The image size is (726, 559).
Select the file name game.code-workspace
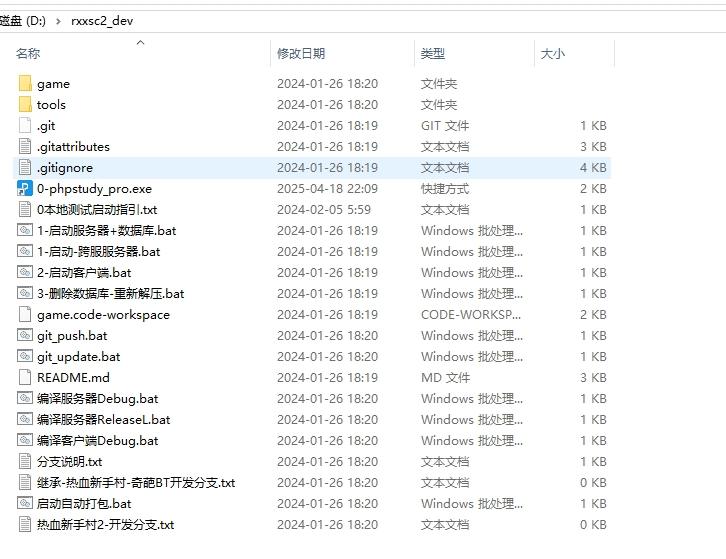click(x=103, y=315)
